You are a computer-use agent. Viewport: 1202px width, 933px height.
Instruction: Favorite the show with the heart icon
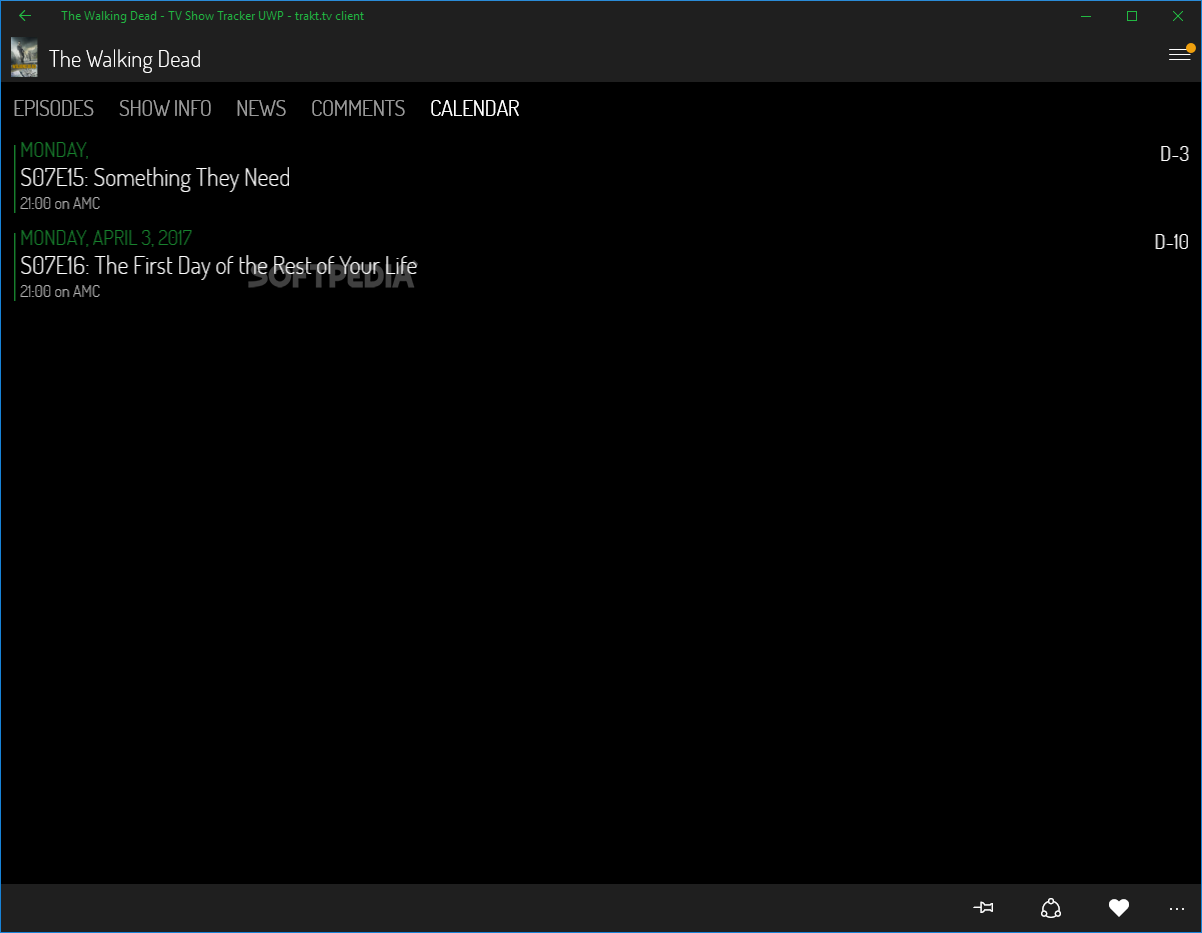pyautogui.click(x=1119, y=908)
